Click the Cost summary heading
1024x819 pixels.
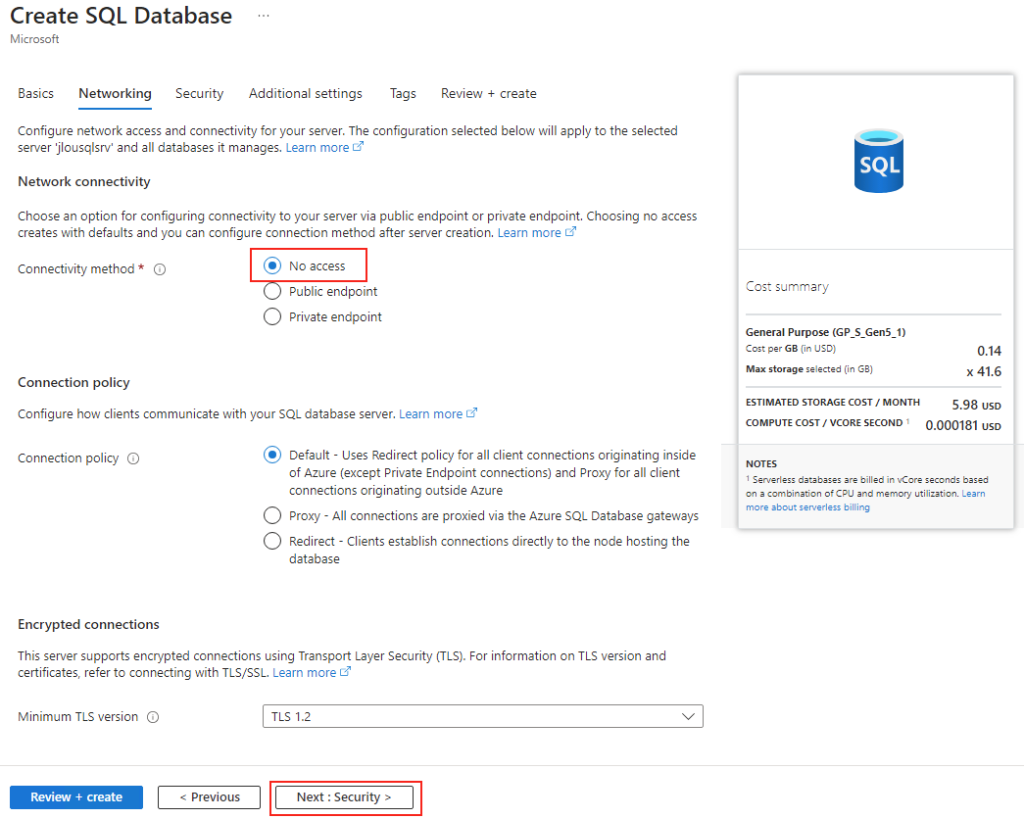pos(787,286)
